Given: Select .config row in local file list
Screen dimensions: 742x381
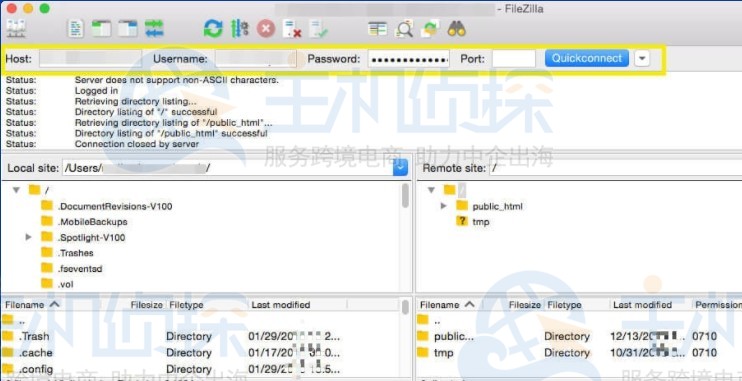Looking at the screenshot, I should pos(199,369).
